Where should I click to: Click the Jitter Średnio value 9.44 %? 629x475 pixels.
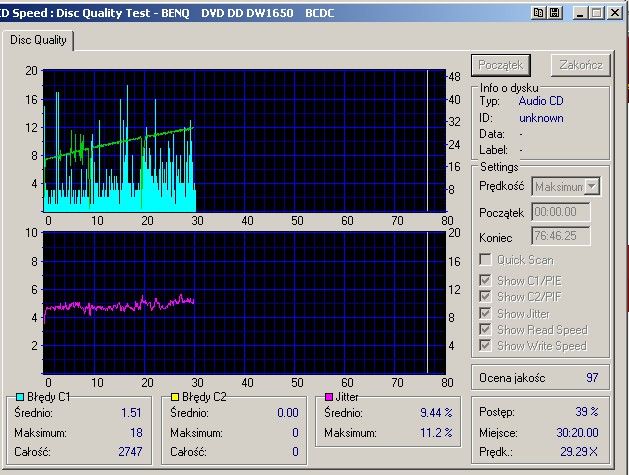(436, 413)
